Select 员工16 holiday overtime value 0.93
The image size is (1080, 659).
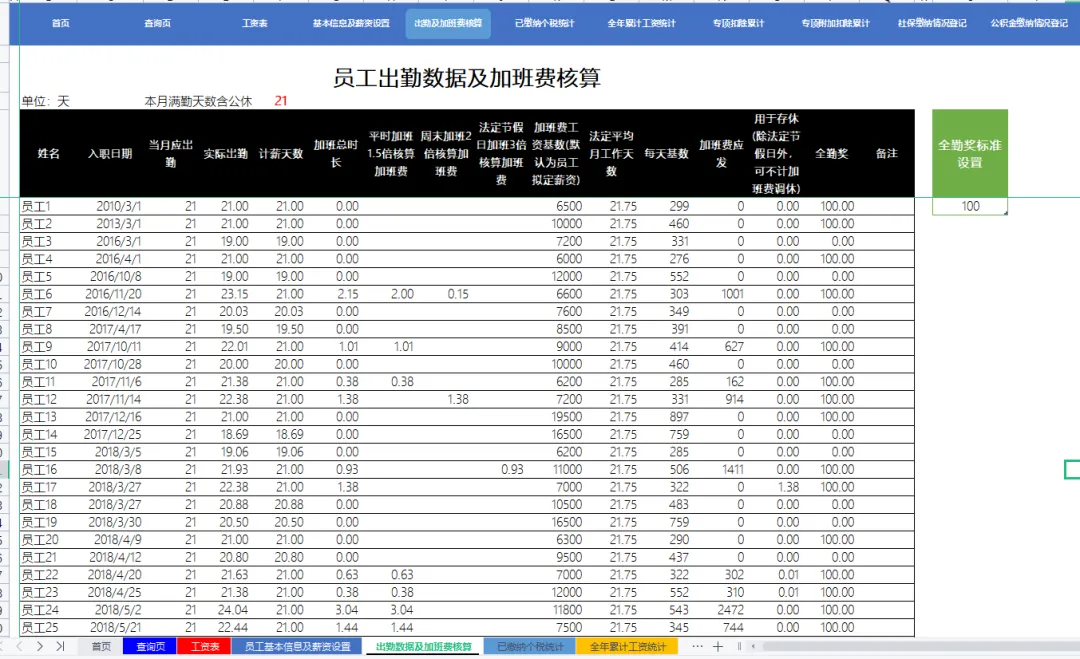501,470
